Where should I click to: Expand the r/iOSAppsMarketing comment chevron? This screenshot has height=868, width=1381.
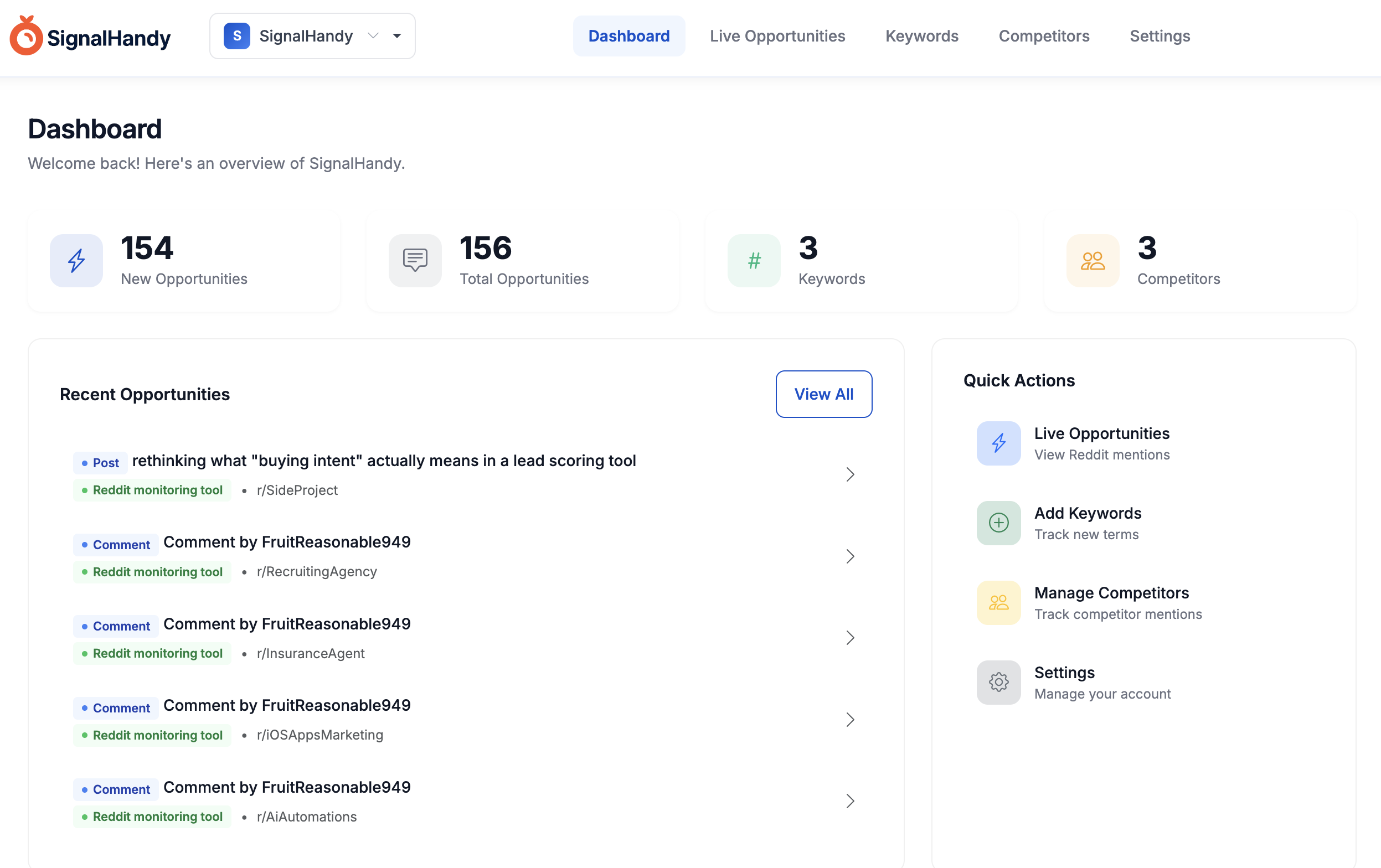tap(850, 720)
